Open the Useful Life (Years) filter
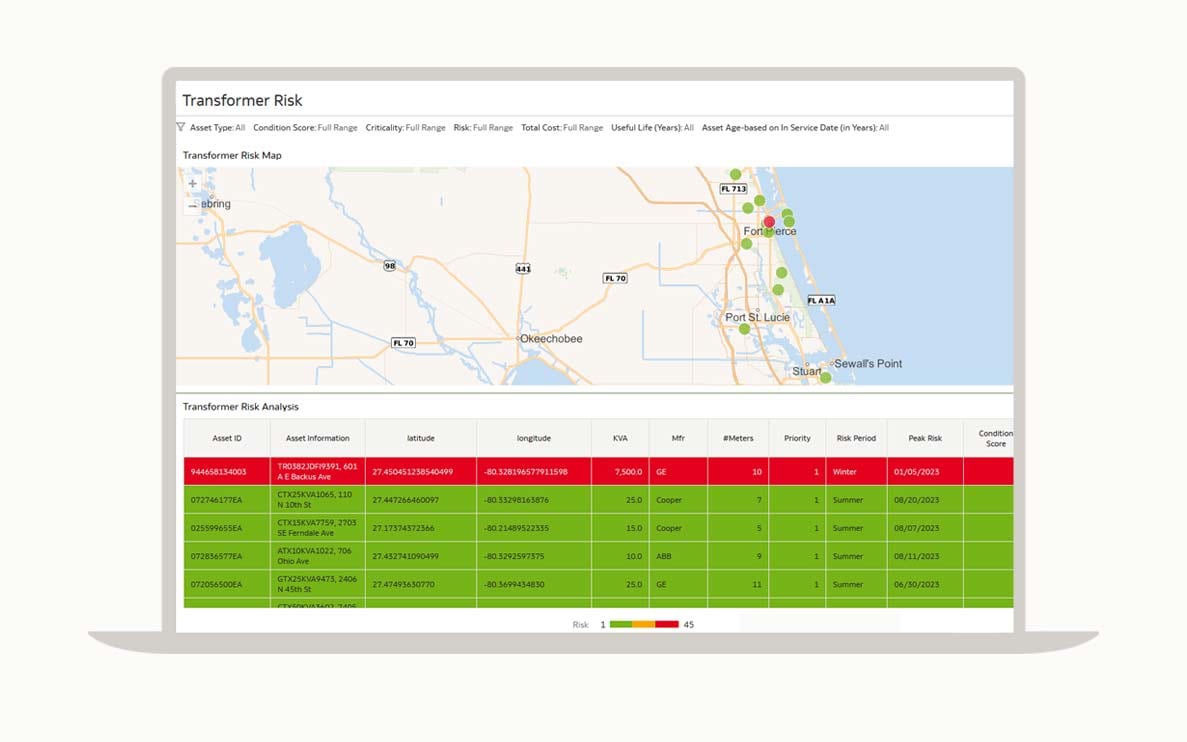Screen dimensions: 1187x742 (652, 128)
